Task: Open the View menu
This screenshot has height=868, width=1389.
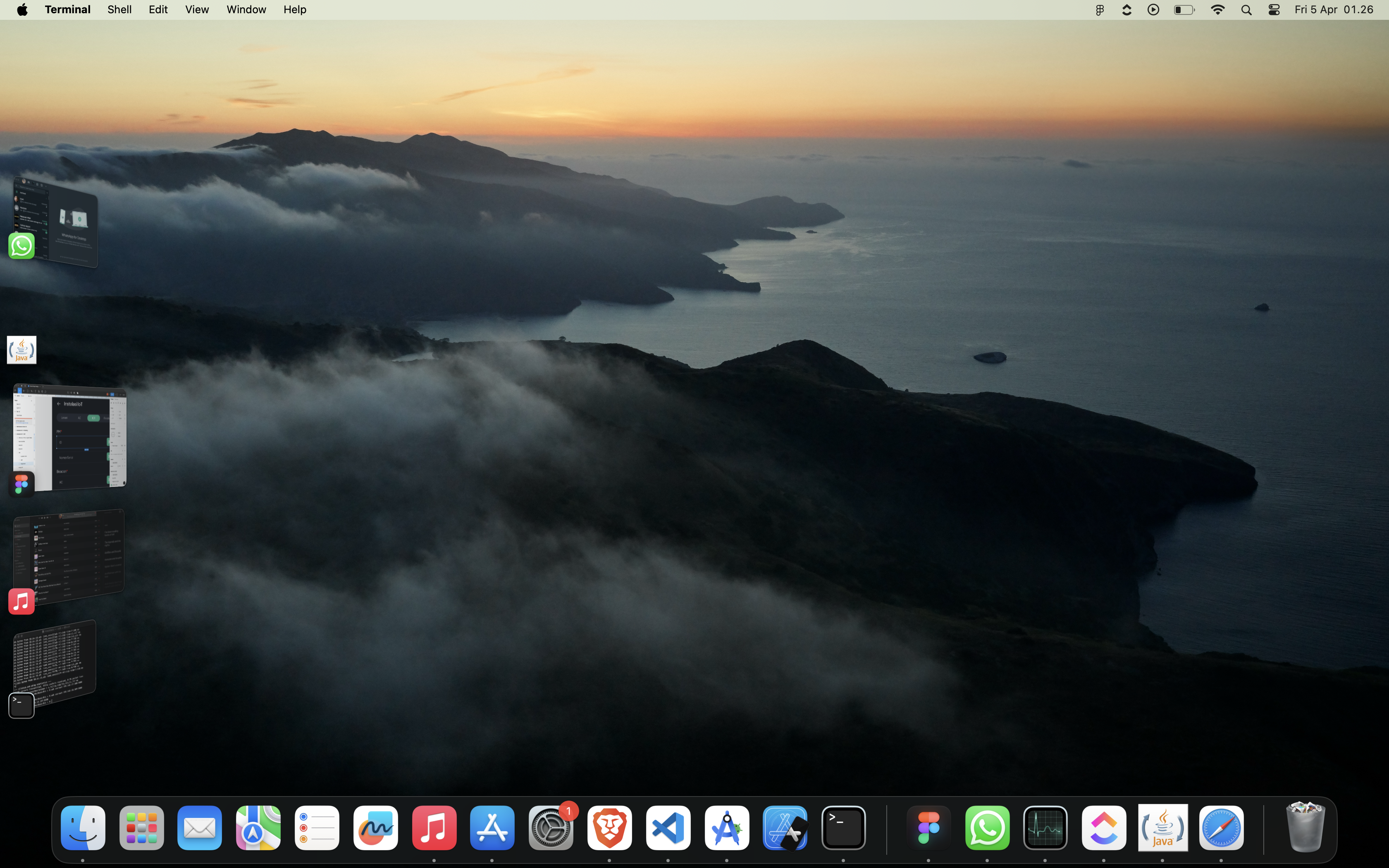Action: 197,10
